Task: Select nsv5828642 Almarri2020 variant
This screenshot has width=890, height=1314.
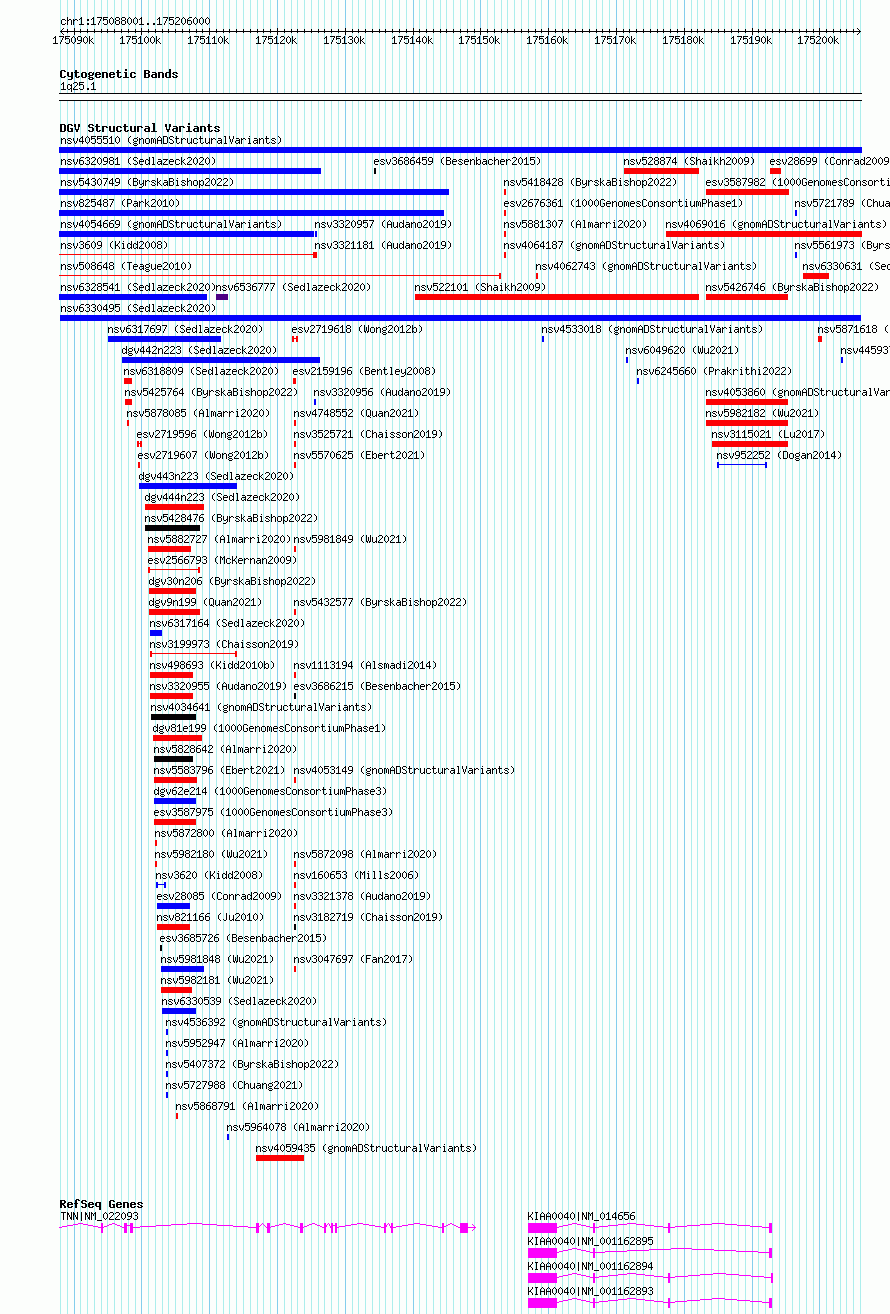Action: tap(226, 749)
